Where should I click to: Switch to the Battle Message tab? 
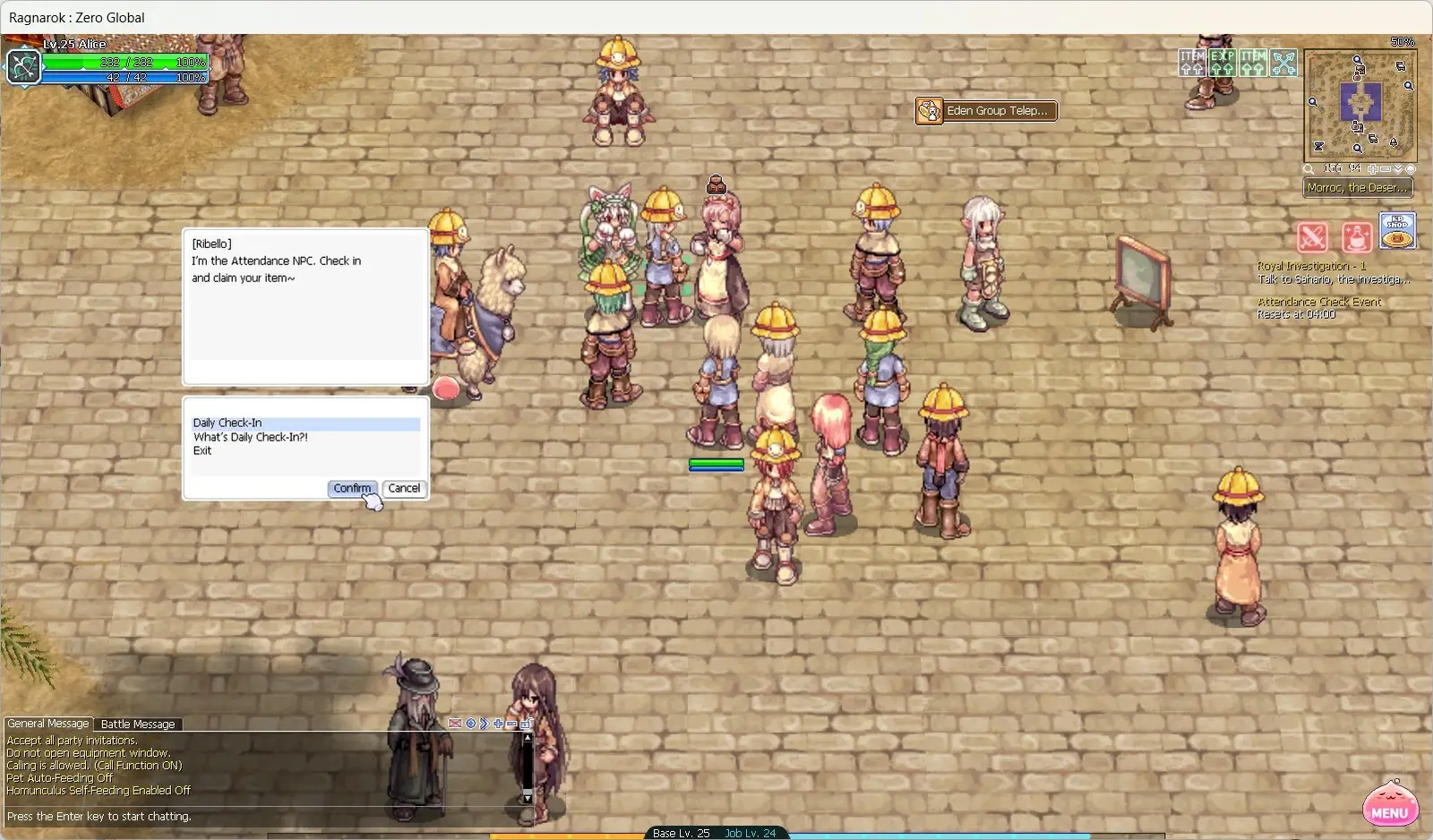pyautogui.click(x=138, y=724)
